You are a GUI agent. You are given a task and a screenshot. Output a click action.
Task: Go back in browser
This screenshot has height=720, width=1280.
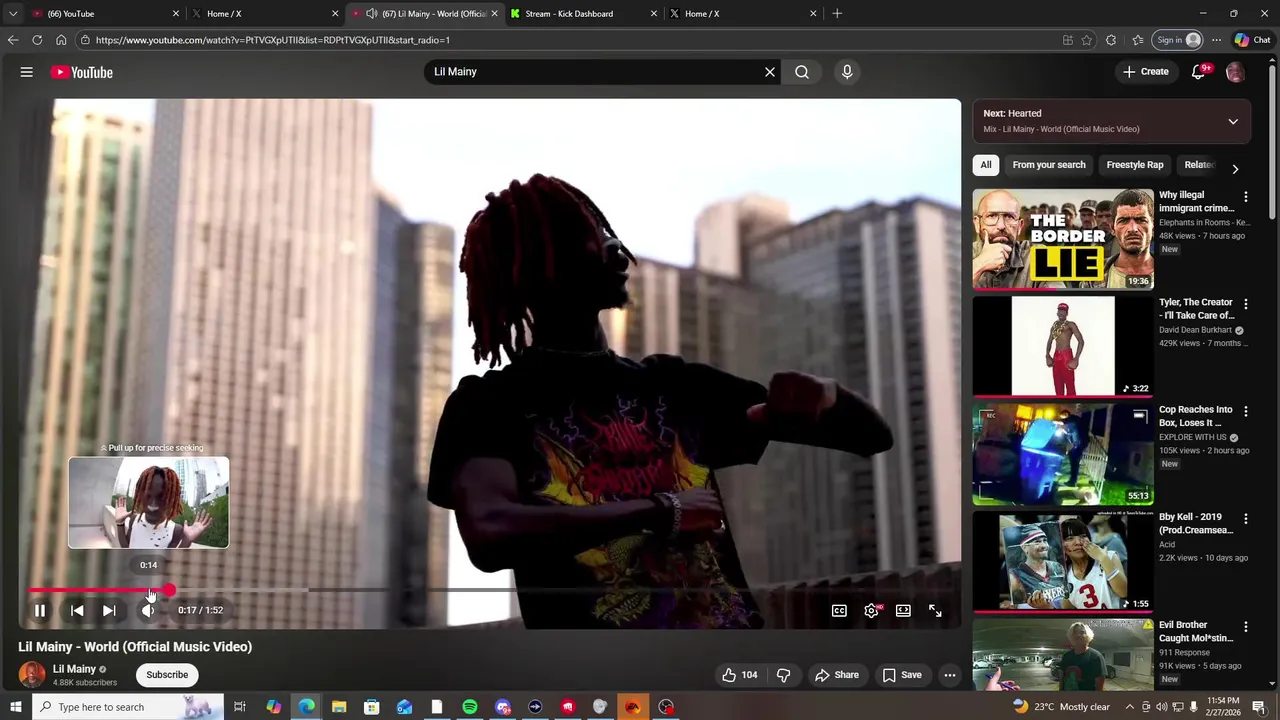[x=13, y=40]
